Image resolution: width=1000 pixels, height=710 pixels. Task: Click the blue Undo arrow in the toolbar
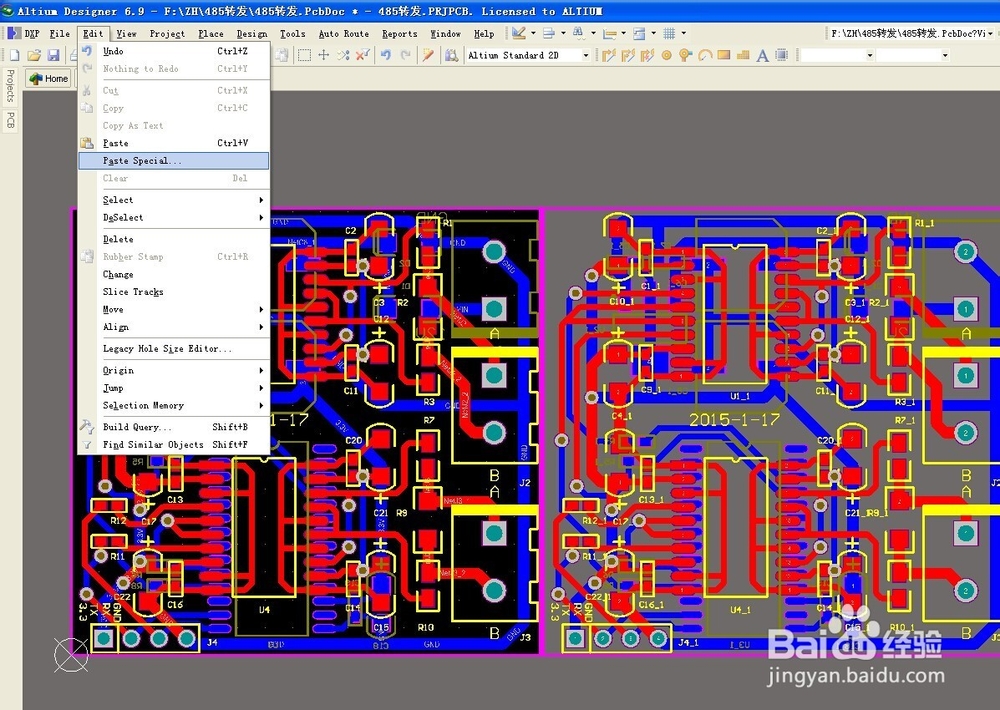386,55
